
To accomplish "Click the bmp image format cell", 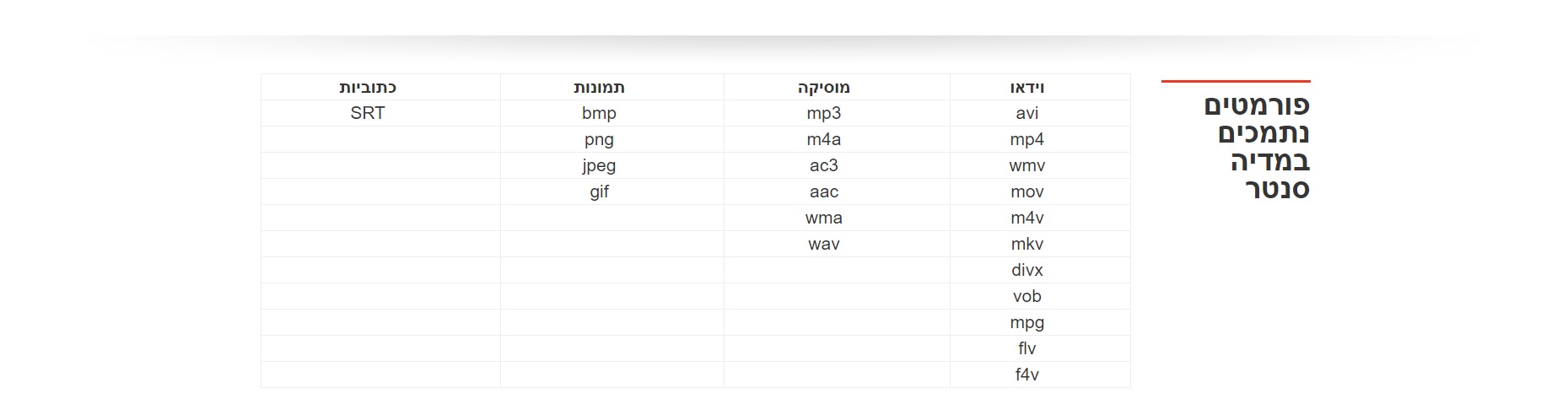I will tap(599, 113).
